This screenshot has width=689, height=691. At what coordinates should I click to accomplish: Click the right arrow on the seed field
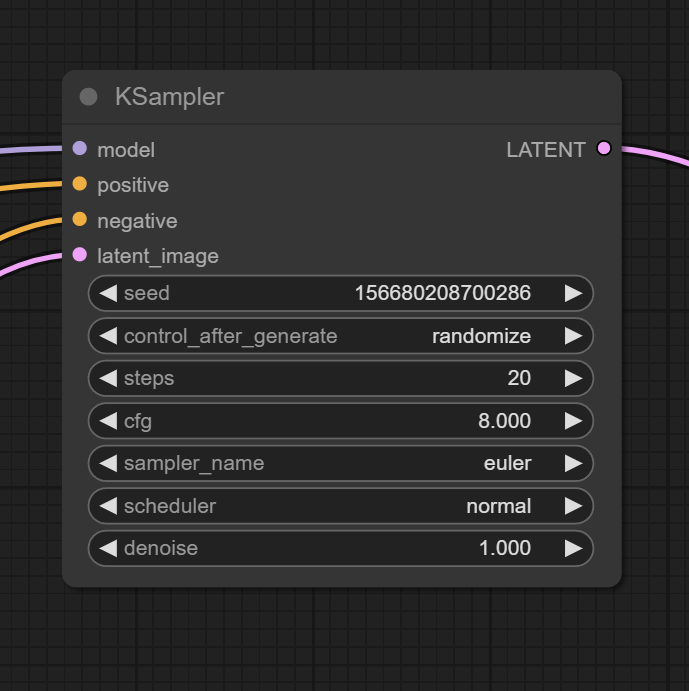point(573,293)
